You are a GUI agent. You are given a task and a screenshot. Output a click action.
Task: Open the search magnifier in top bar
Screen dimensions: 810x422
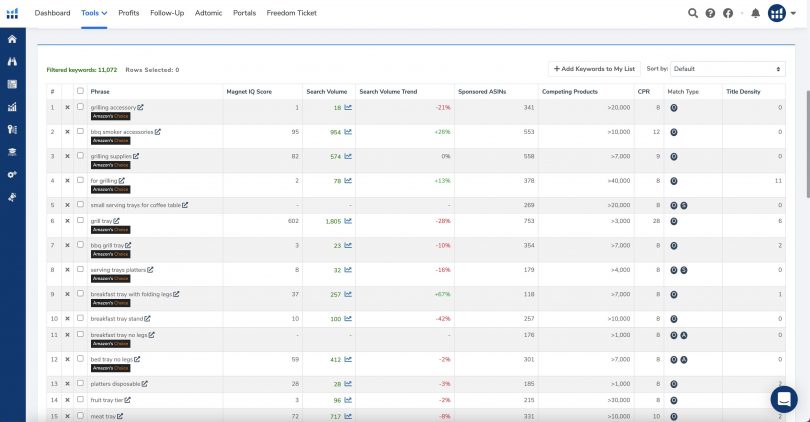(x=693, y=13)
